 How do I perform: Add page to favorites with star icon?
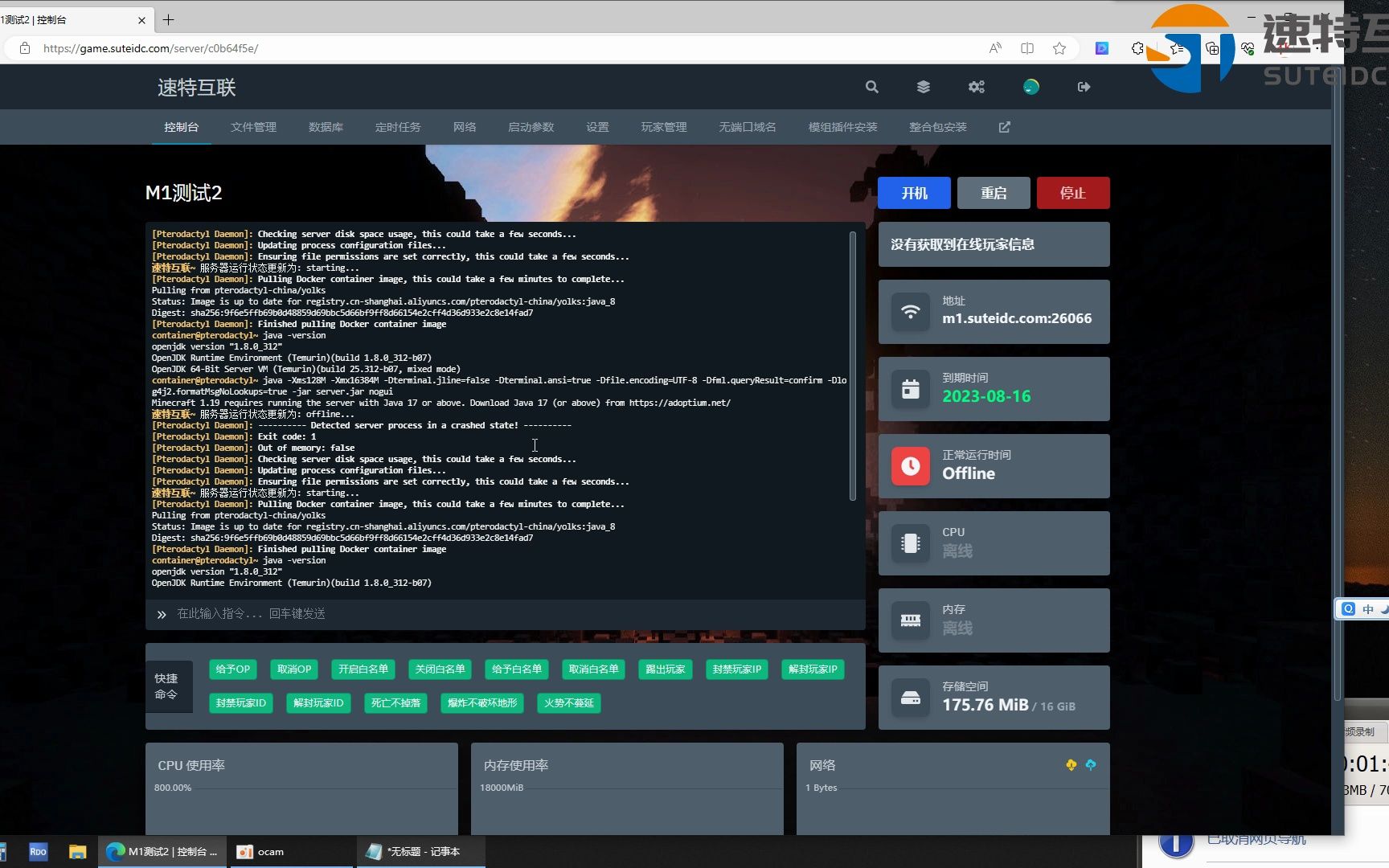1059,48
